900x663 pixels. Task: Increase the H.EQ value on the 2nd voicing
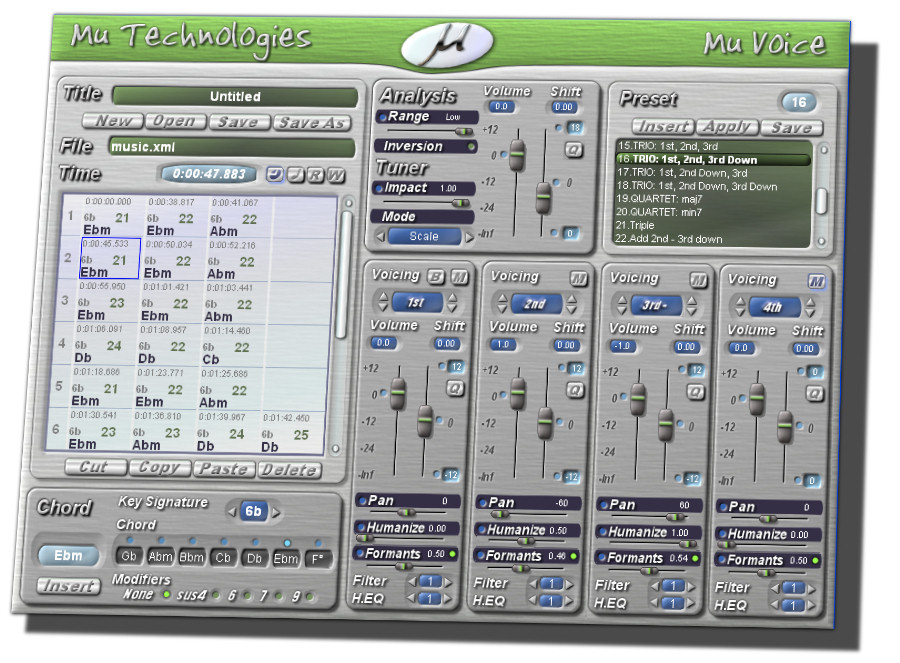[x=569, y=601]
